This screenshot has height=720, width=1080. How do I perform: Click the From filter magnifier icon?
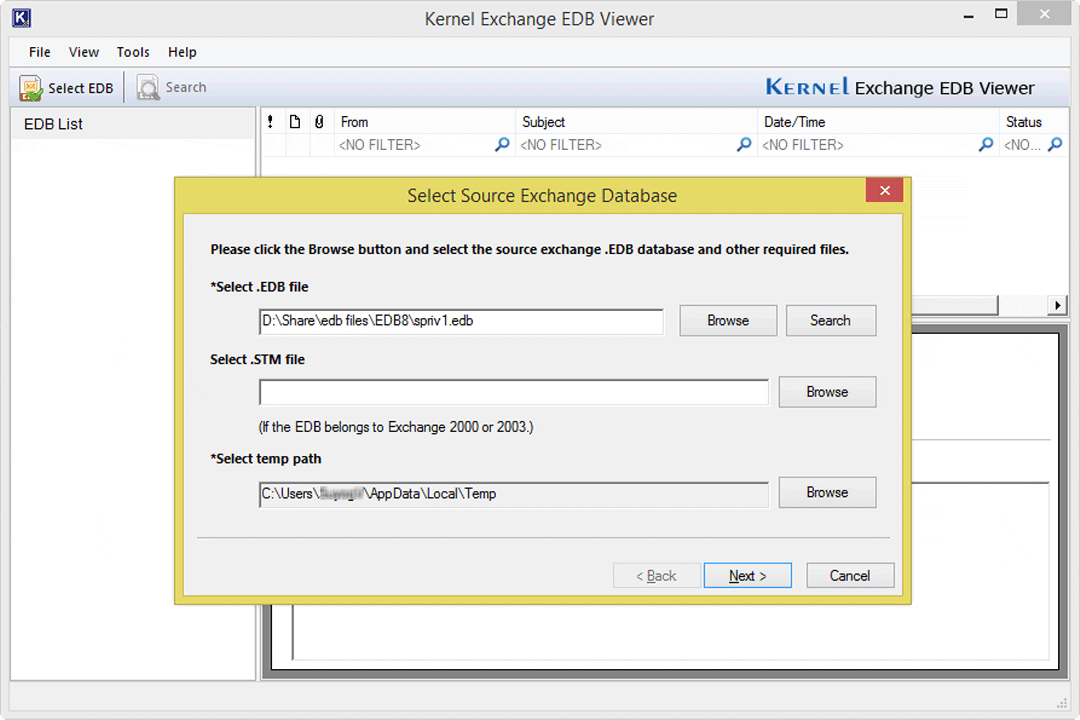[503, 145]
